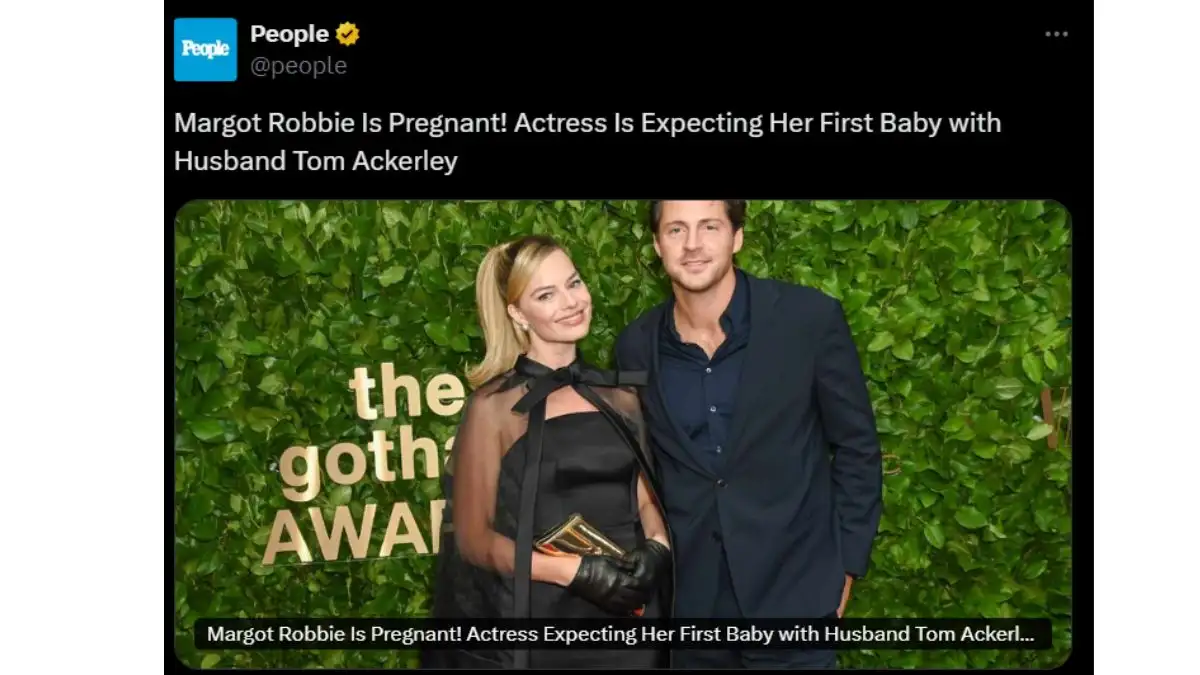1200x675 pixels.
Task: Click "Husband Tom Ackerley" in the tweet's second line
Action: (315, 161)
